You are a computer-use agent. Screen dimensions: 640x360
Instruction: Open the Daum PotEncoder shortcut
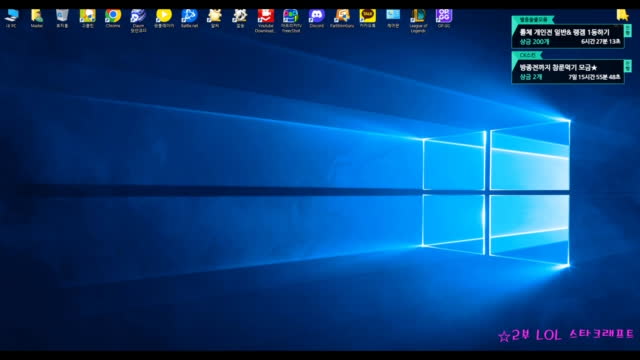[138, 20]
